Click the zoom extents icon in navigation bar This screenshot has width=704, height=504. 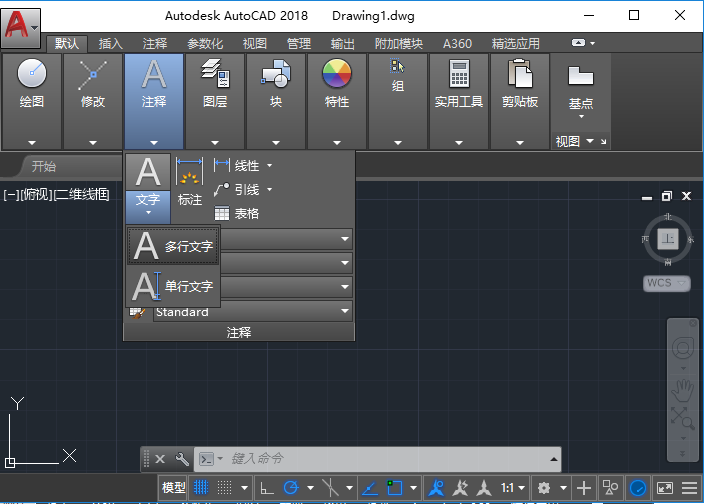click(x=682, y=418)
